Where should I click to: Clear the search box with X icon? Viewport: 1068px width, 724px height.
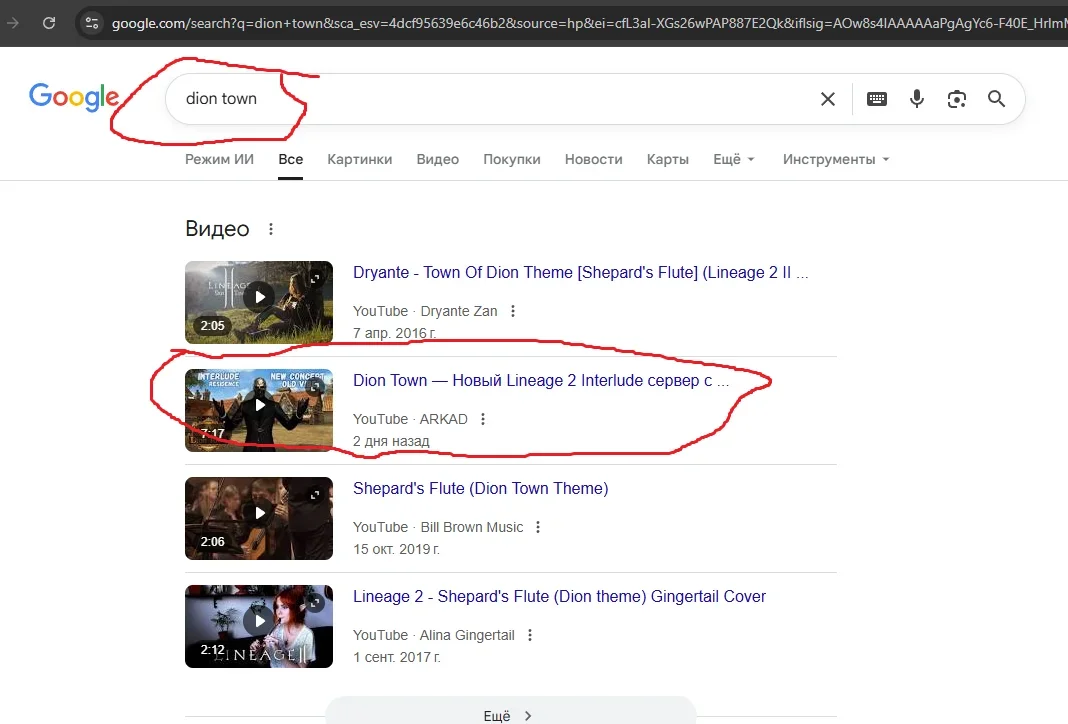(x=827, y=99)
